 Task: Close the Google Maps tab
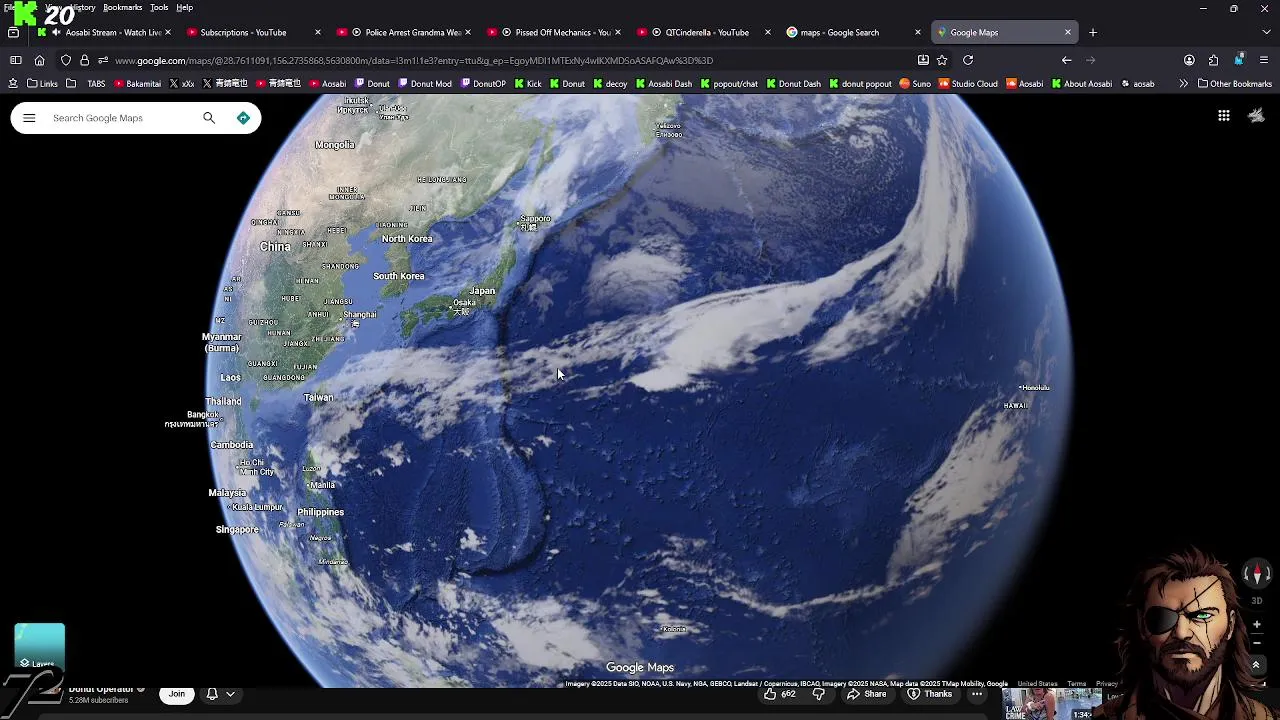click(x=1067, y=32)
